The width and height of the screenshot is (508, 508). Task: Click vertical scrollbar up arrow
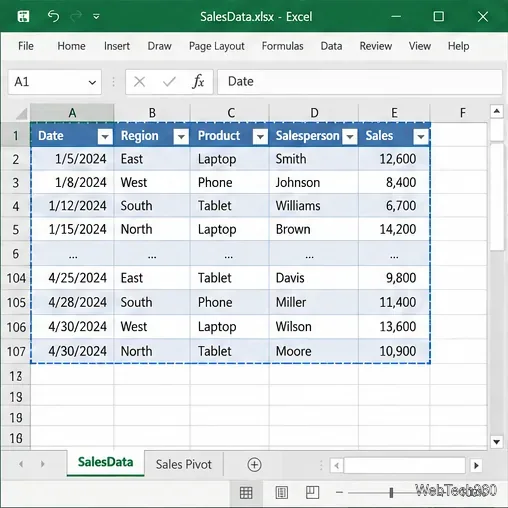pos(496,111)
